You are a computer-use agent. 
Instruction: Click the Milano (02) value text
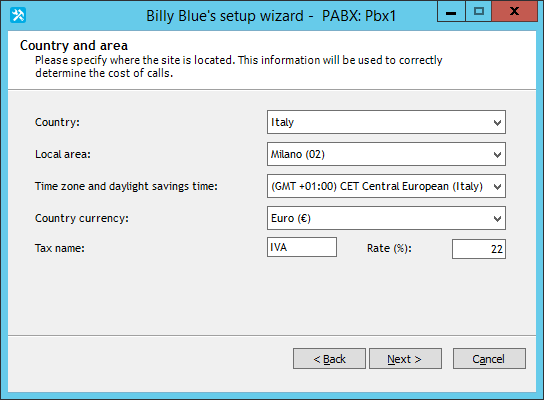(298, 154)
